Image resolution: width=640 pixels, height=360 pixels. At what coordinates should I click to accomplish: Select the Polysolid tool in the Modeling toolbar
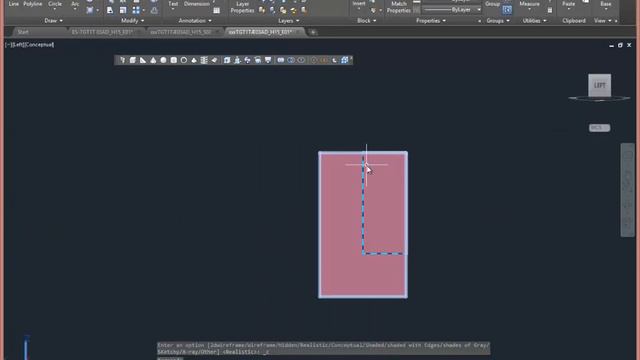click(122, 60)
